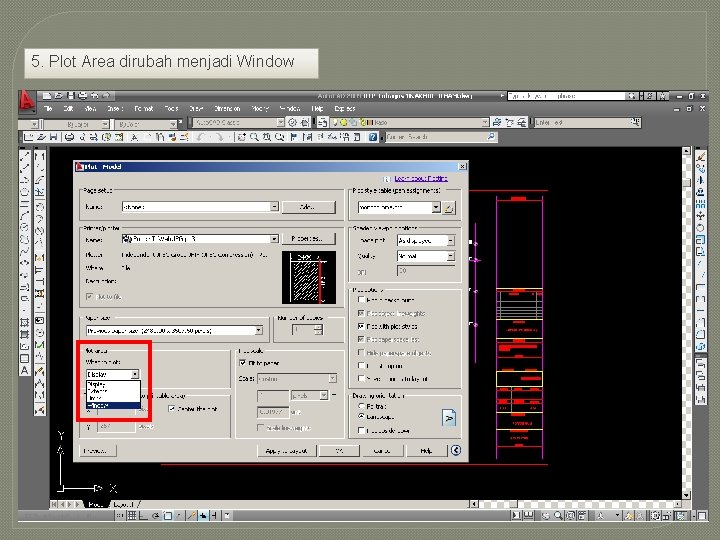The image size is (720, 540).
Task: Edit plot style table pencil button
Action: 449,208
